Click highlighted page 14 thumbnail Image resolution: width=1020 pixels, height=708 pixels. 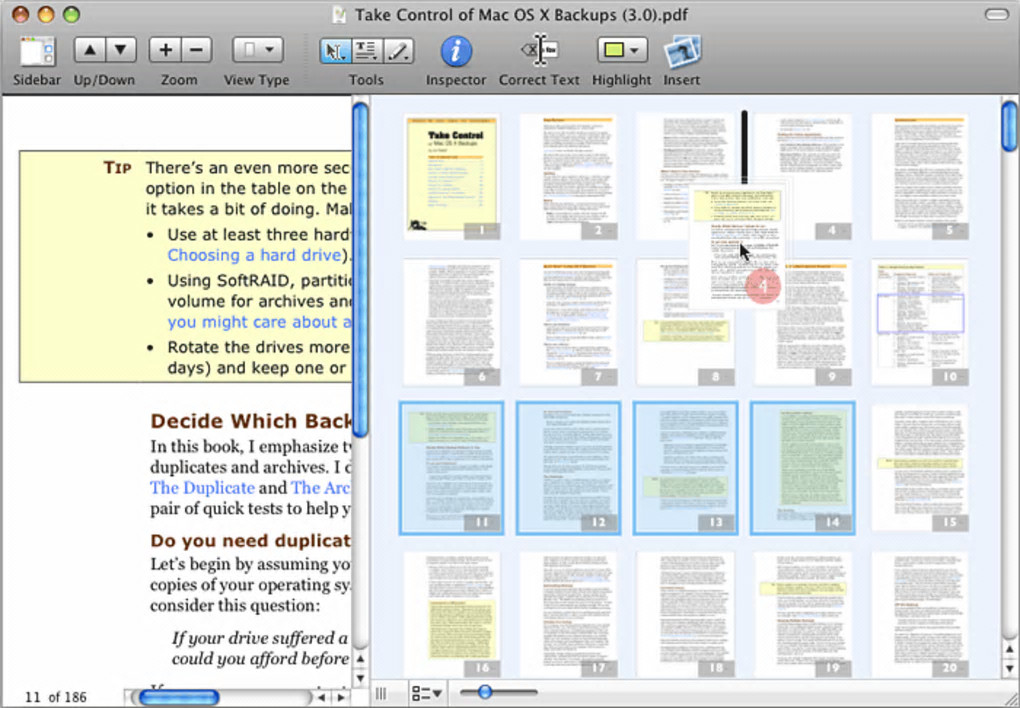pos(803,468)
